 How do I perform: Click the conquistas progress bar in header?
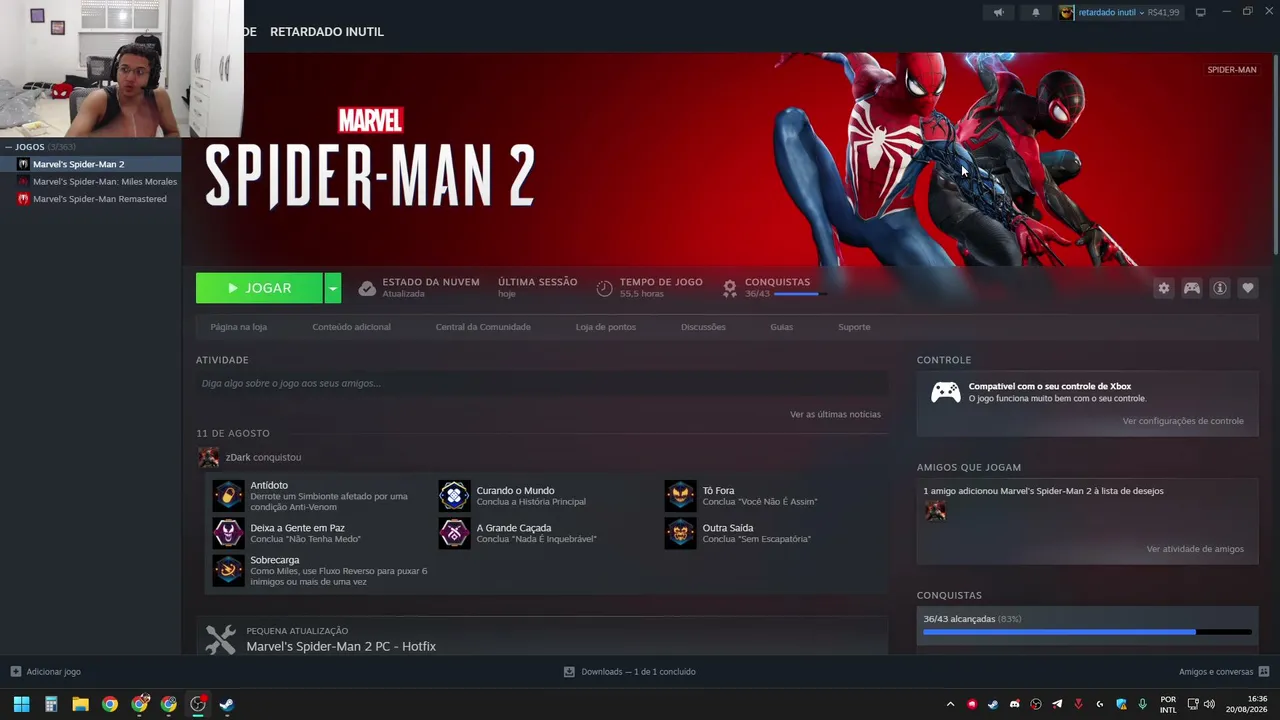point(800,294)
